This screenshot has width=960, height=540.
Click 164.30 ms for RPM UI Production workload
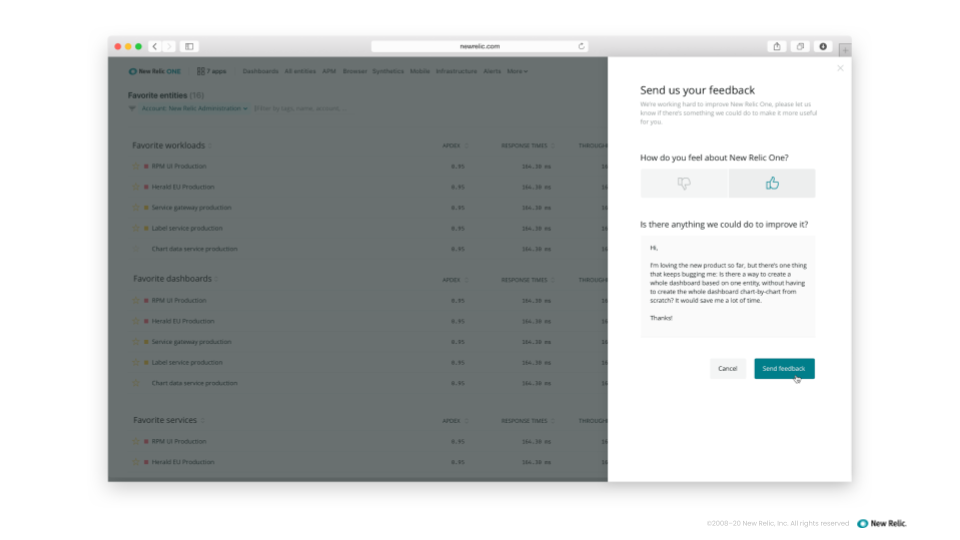click(536, 167)
